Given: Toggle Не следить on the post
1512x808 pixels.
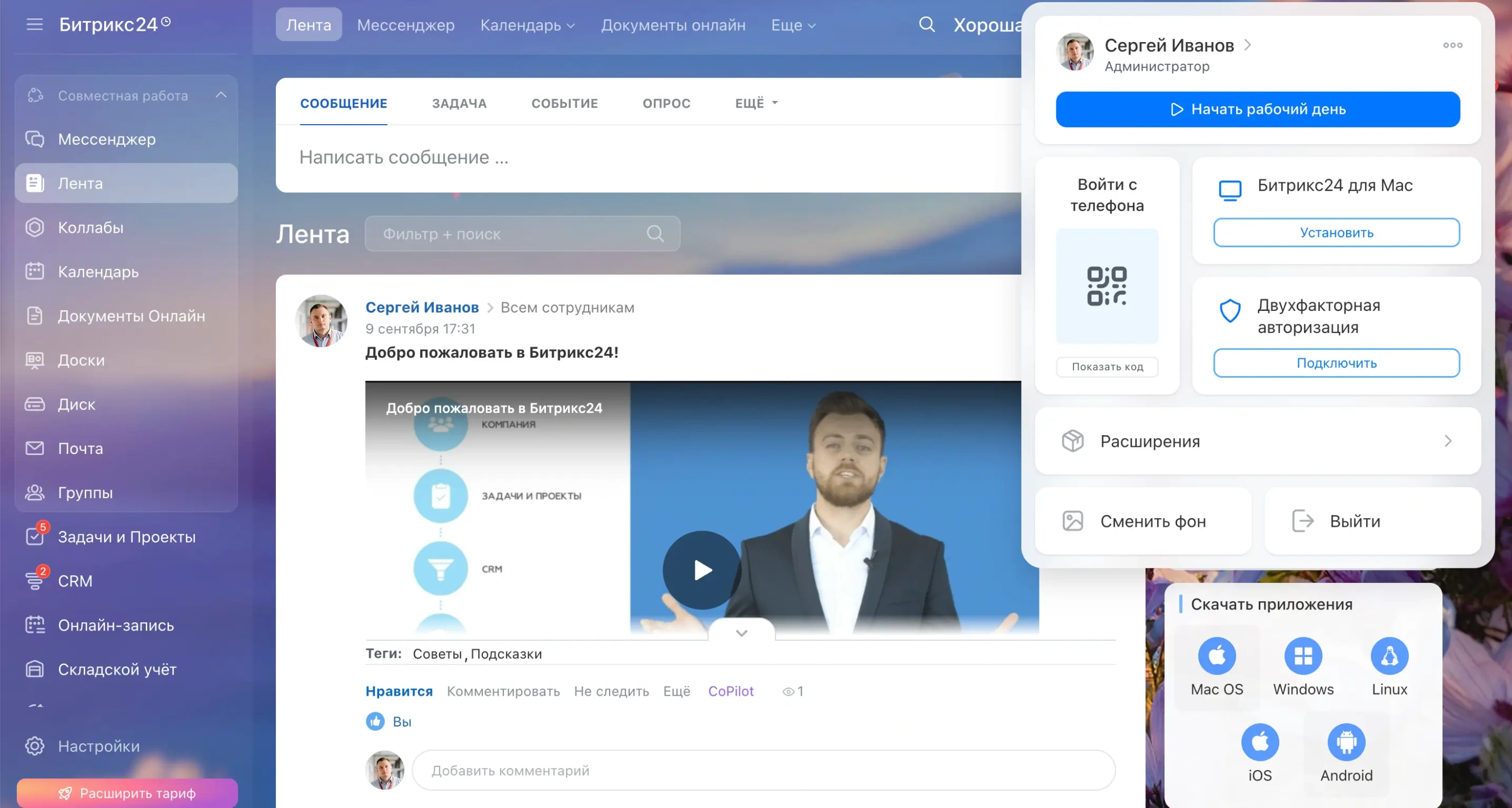Looking at the screenshot, I should 611,691.
